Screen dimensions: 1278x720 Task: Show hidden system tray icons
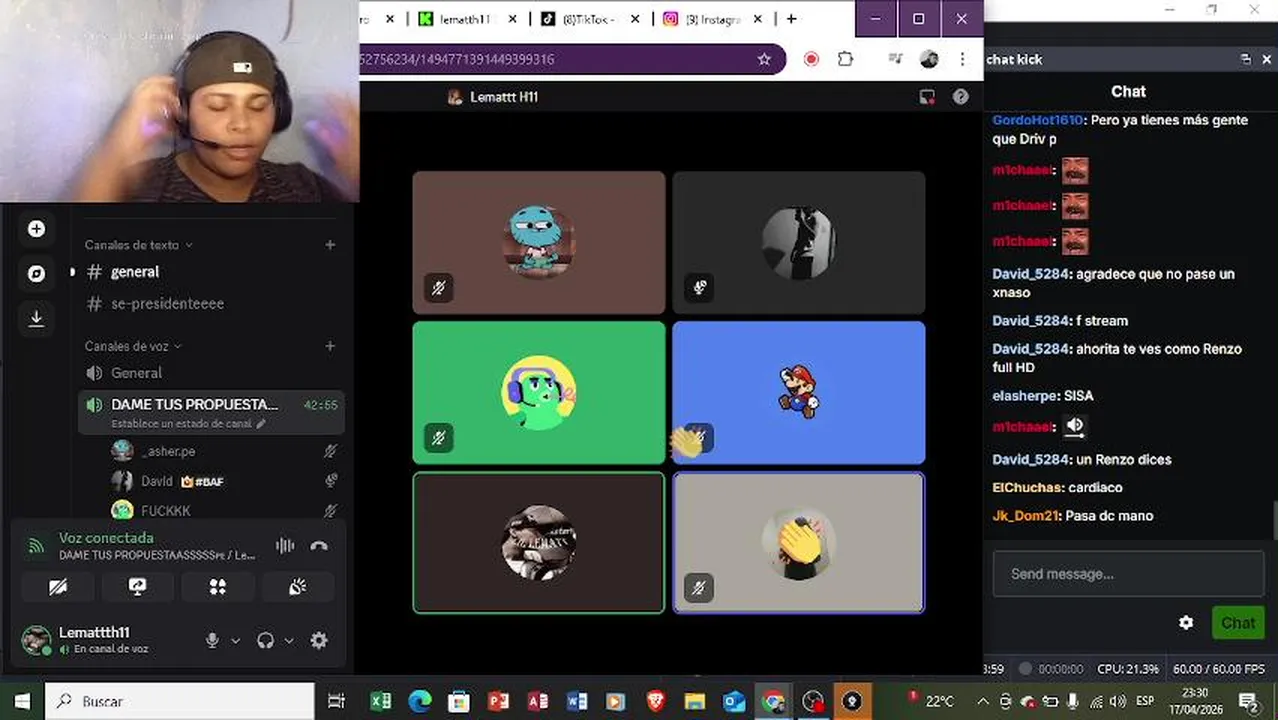(983, 701)
